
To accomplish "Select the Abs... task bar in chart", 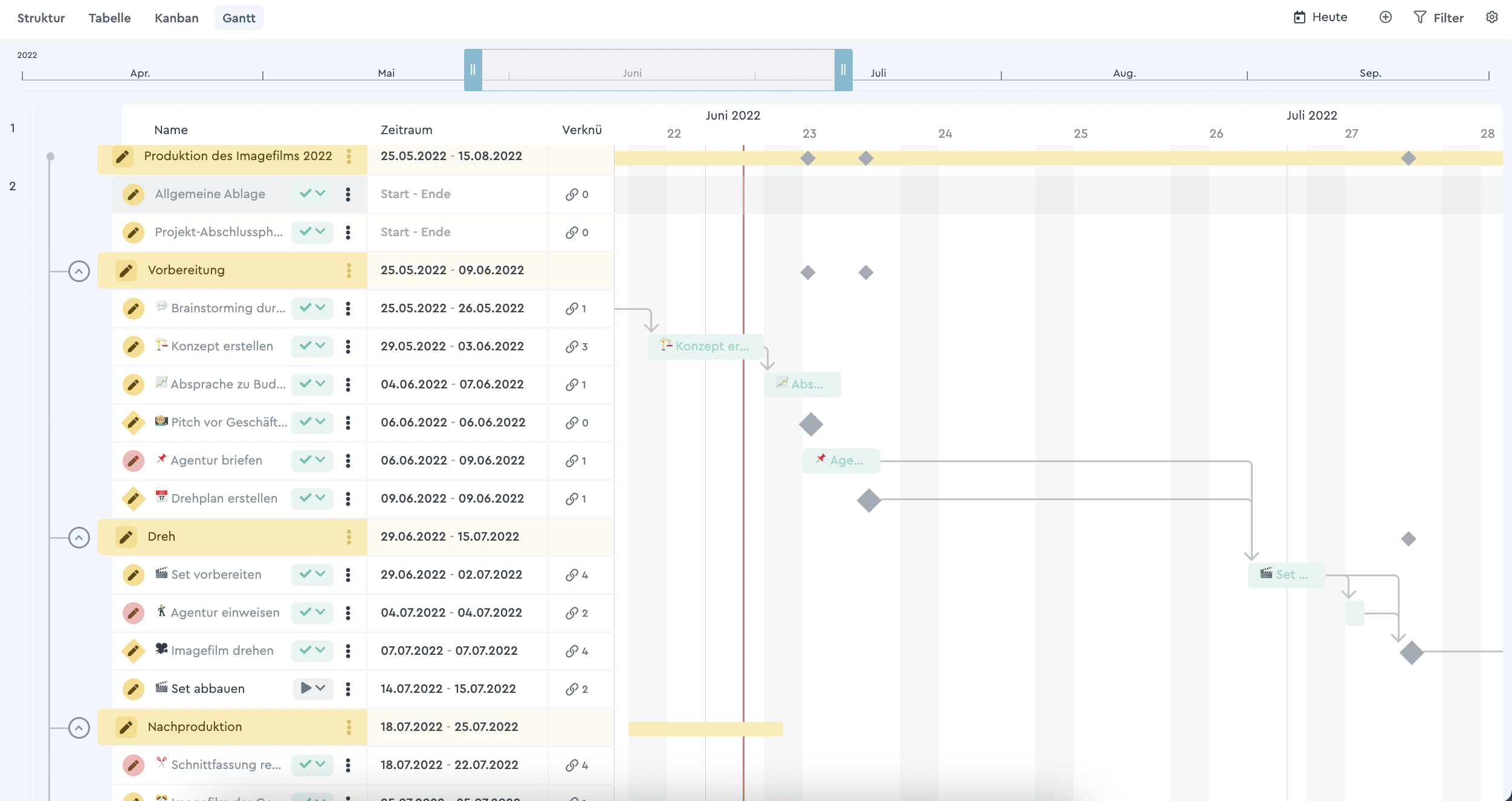I will click(x=803, y=385).
